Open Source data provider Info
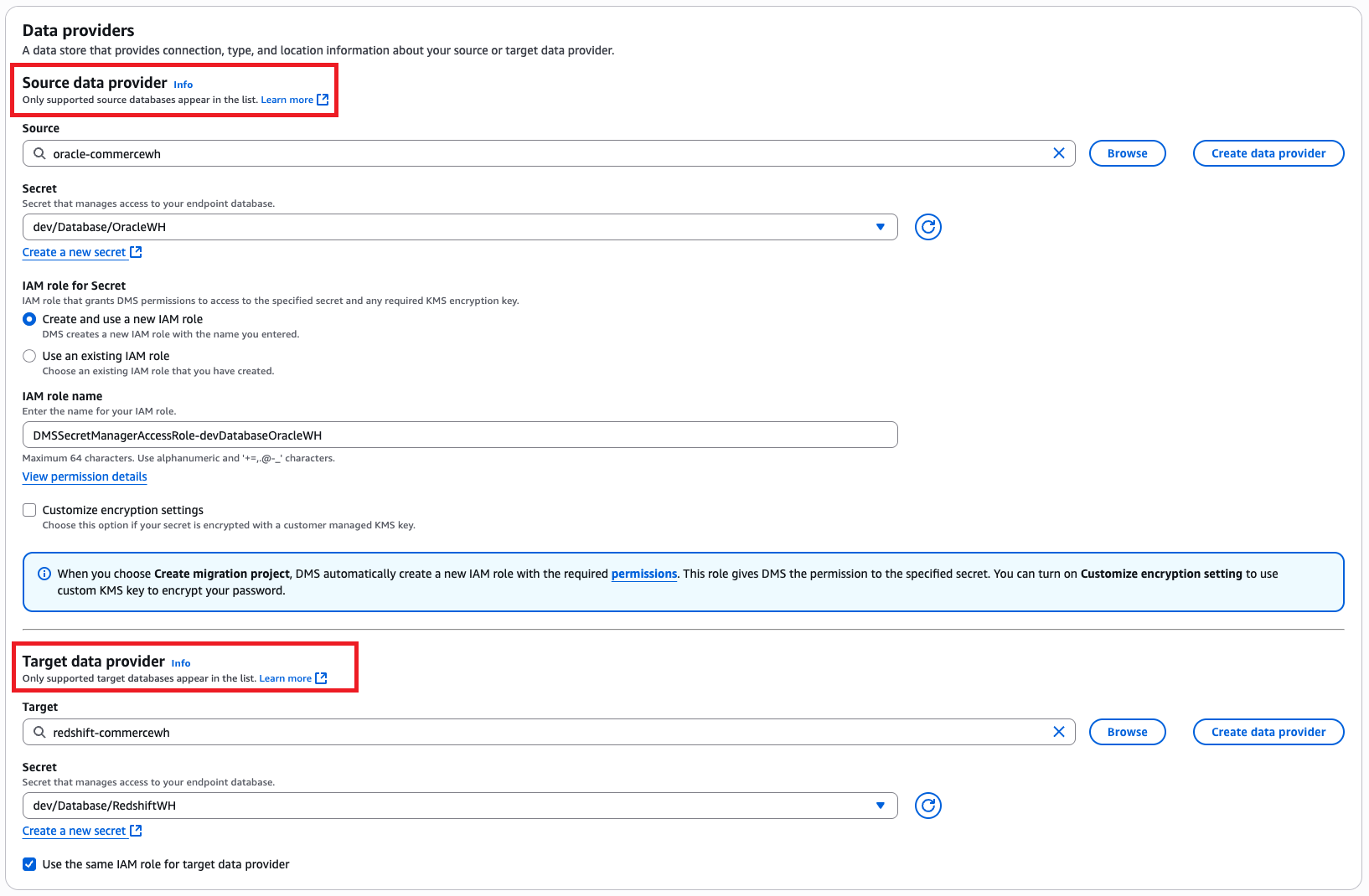 (183, 85)
